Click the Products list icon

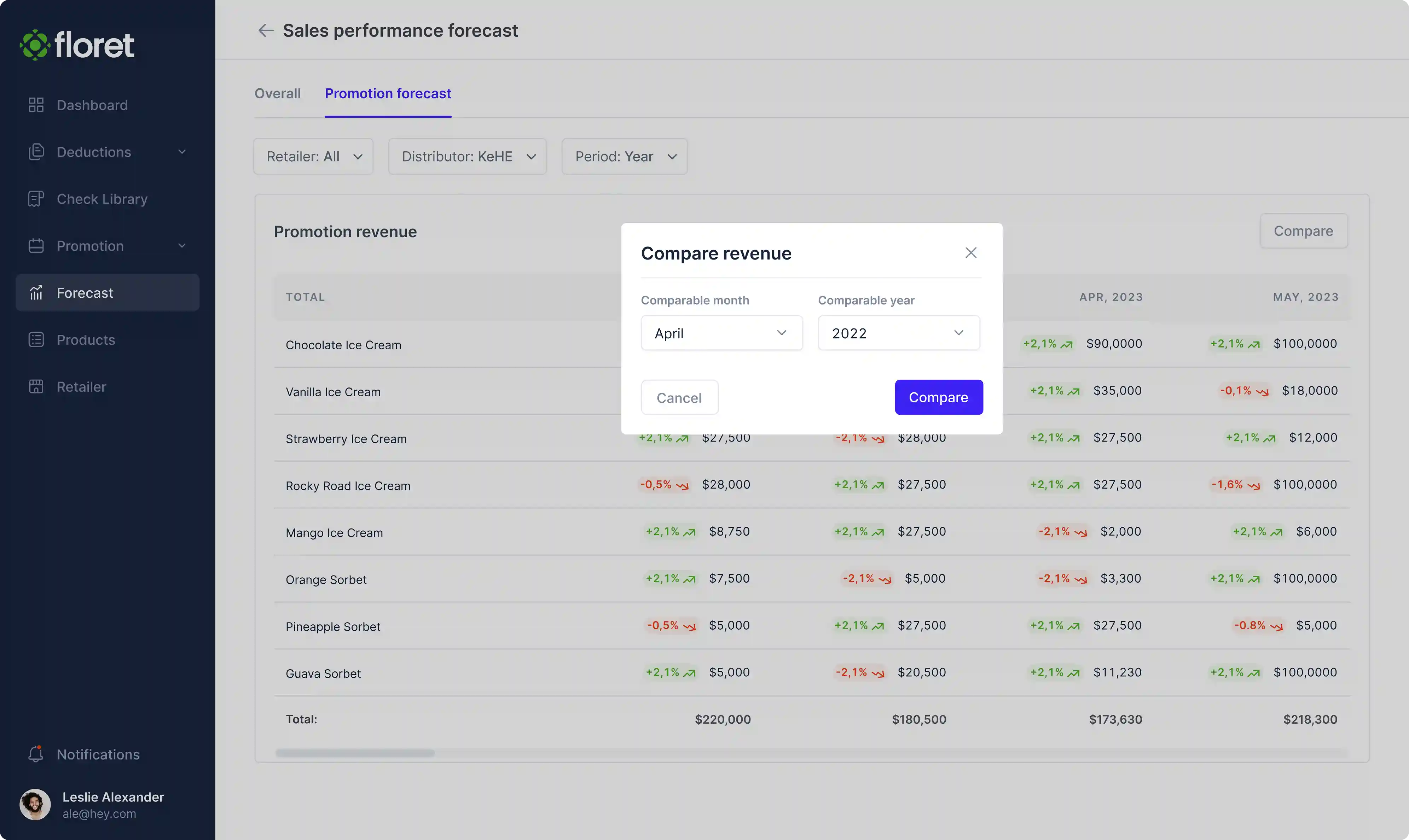[x=36, y=340]
